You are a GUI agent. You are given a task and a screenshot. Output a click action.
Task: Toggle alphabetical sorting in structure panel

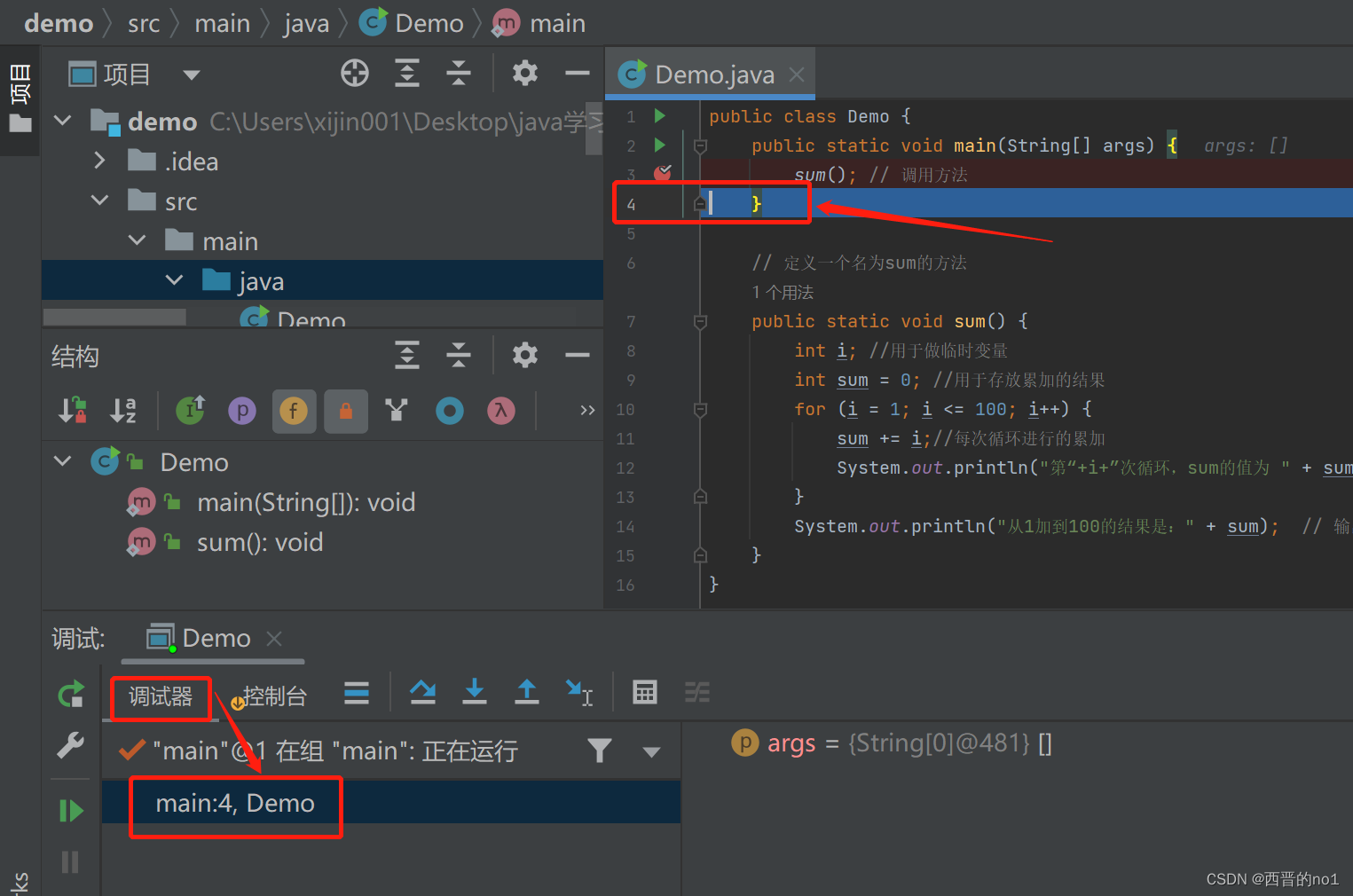click(124, 411)
